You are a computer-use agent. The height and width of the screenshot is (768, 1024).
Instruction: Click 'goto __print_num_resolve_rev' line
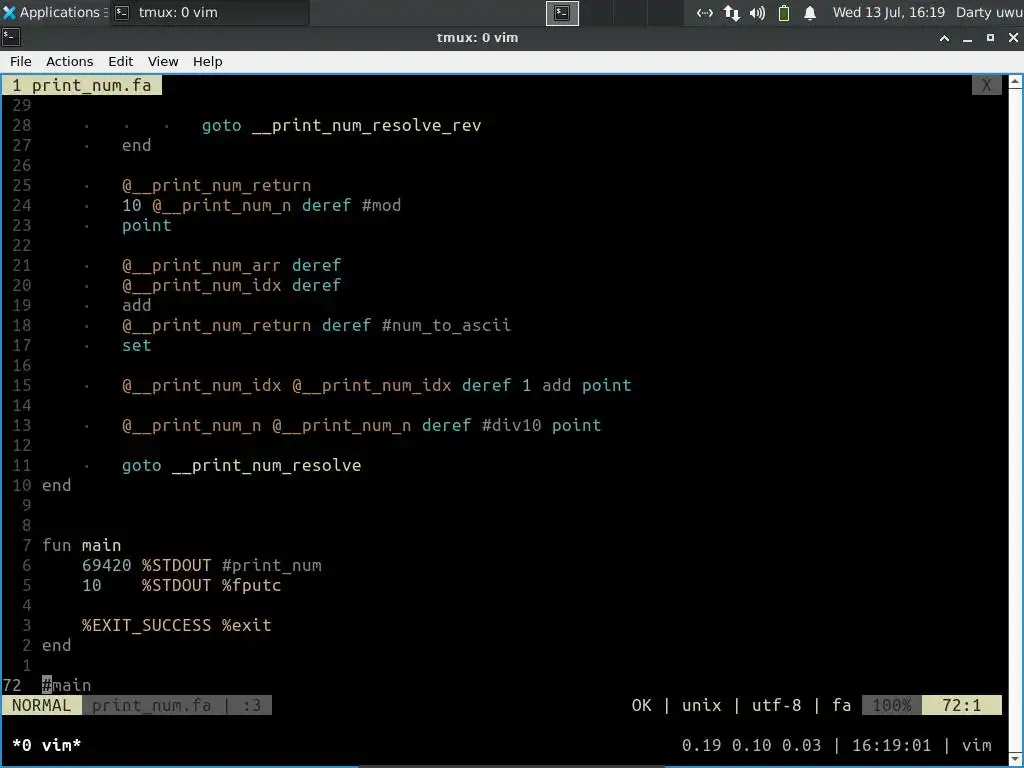point(341,125)
